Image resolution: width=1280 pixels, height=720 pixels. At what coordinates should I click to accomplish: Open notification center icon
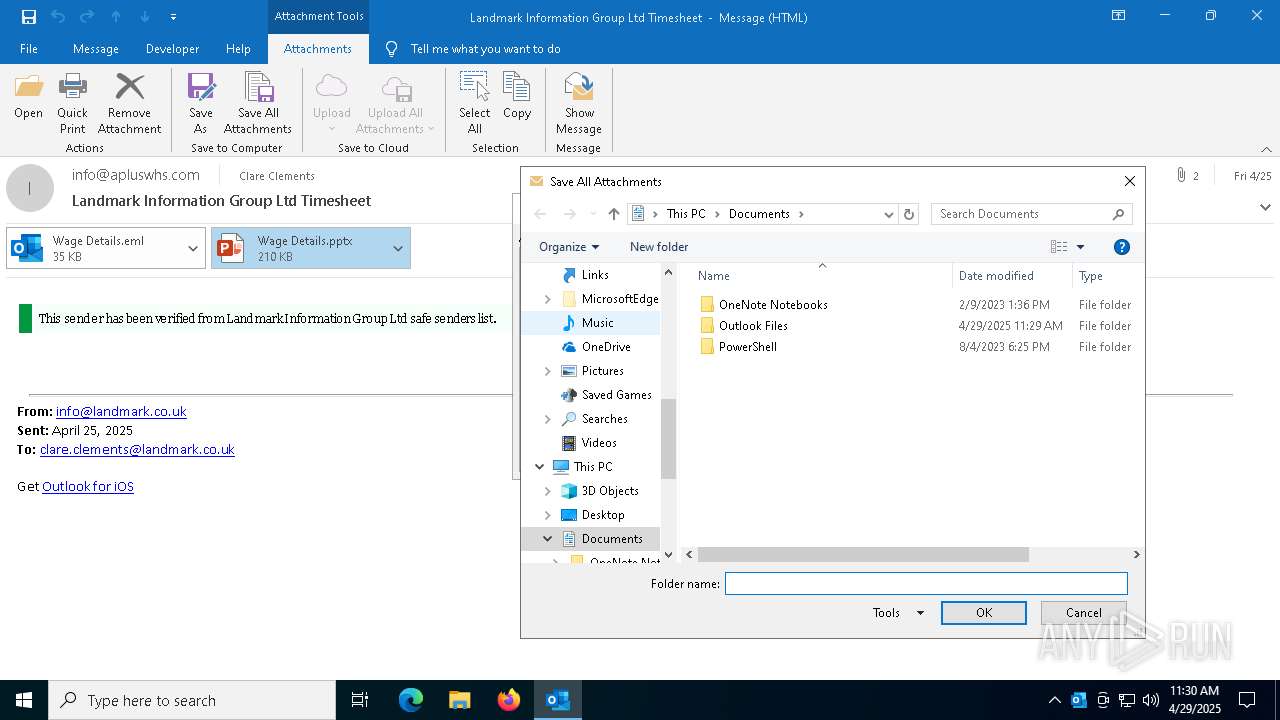coord(1247,700)
